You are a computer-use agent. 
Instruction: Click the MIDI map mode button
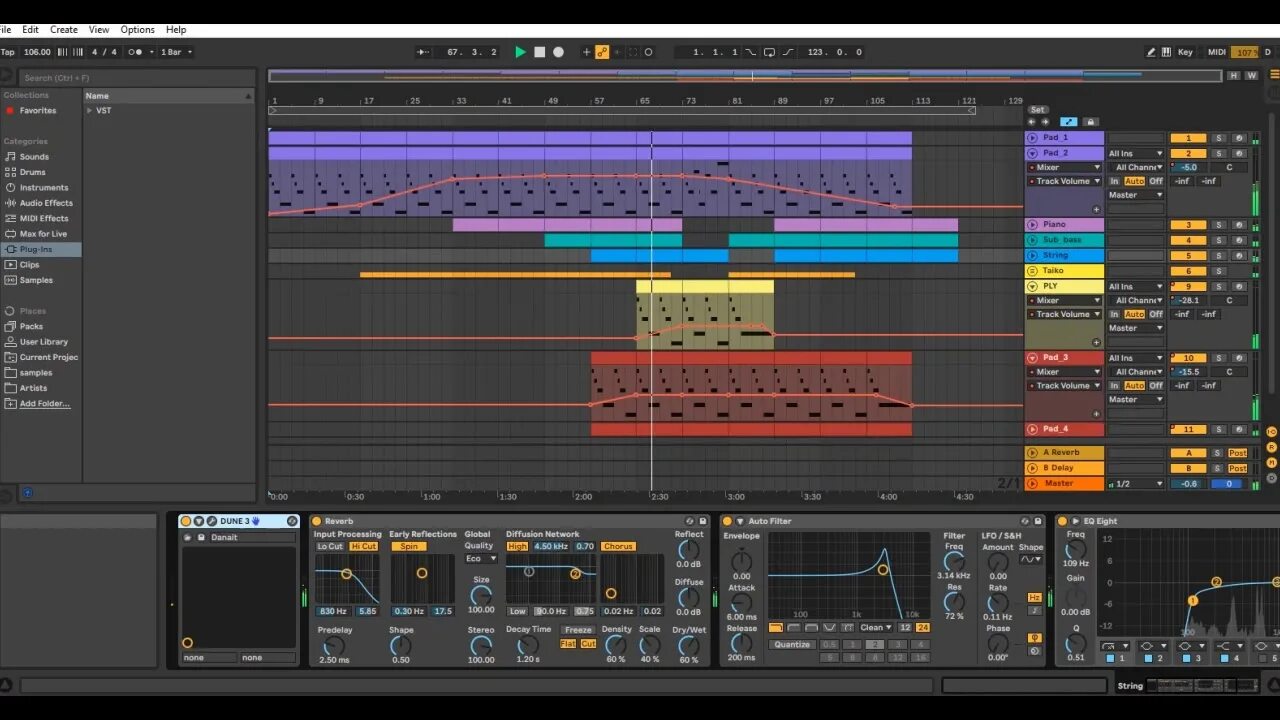tap(1217, 52)
